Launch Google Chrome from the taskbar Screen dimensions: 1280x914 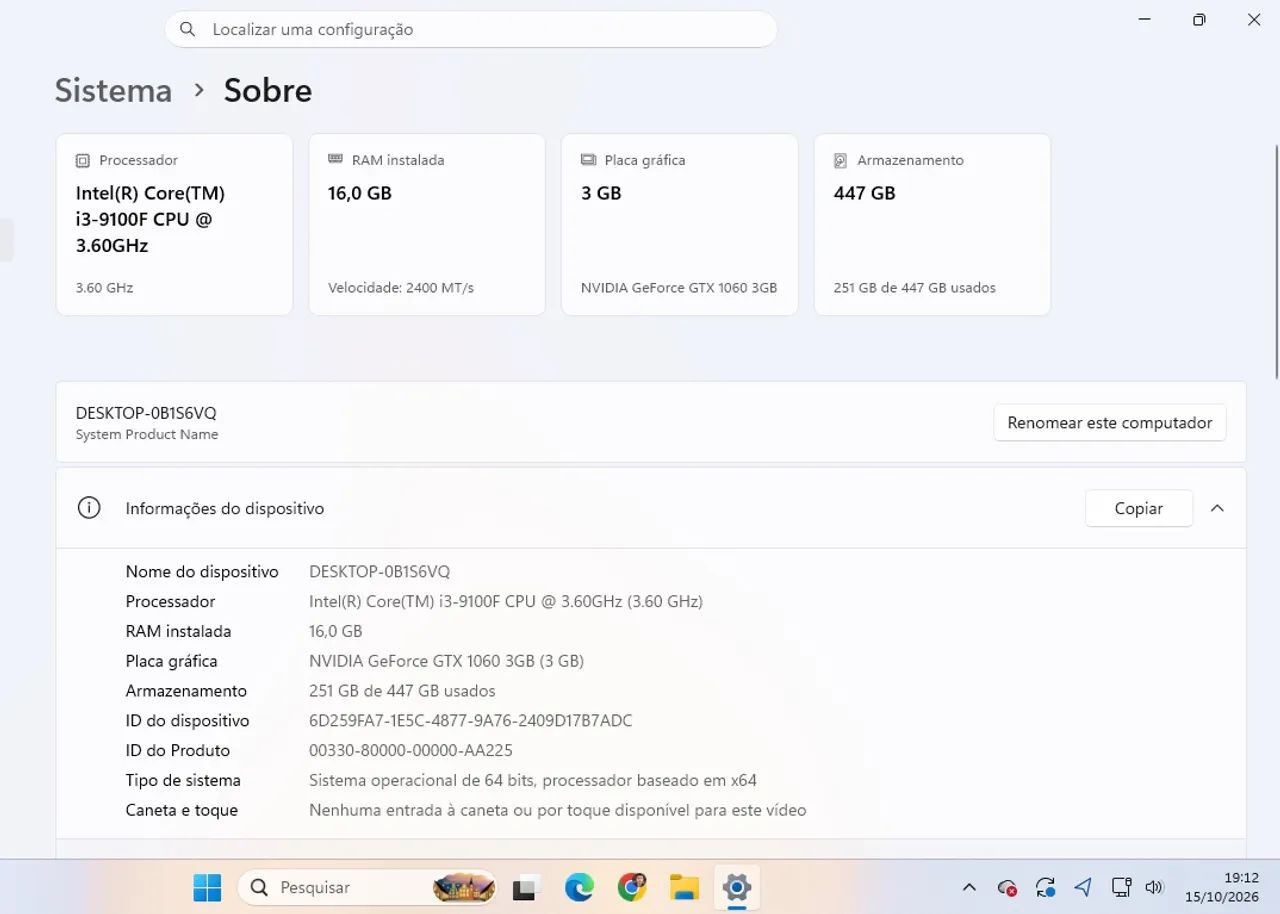[x=632, y=887]
